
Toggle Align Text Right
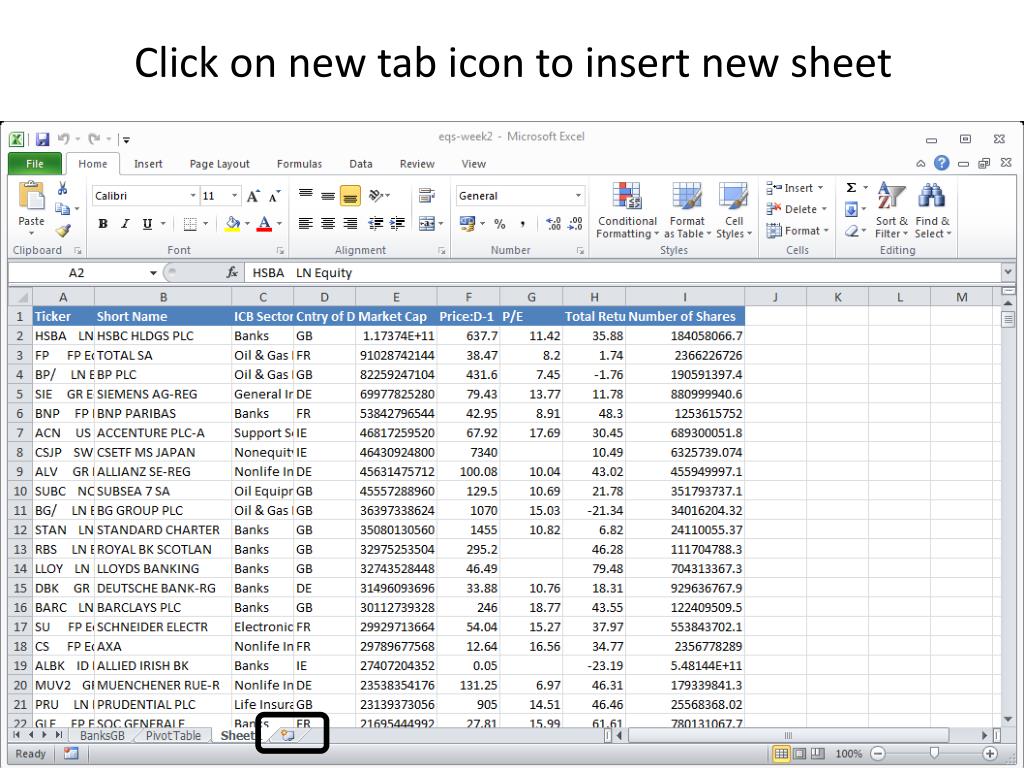[x=350, y=224]
